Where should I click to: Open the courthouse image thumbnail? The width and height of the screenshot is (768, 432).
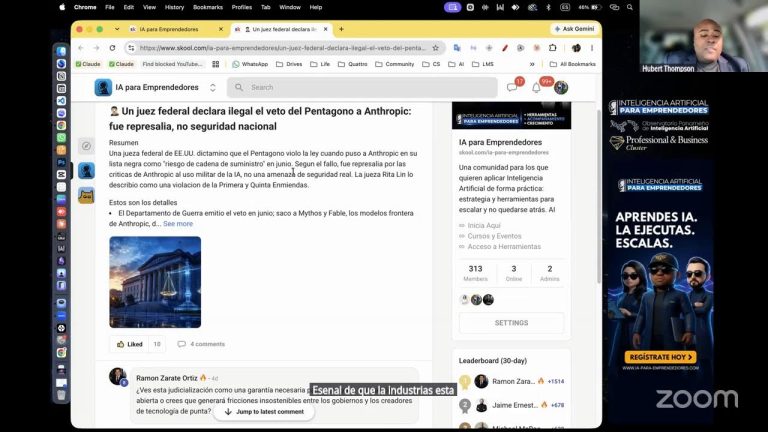click(155, 282)
